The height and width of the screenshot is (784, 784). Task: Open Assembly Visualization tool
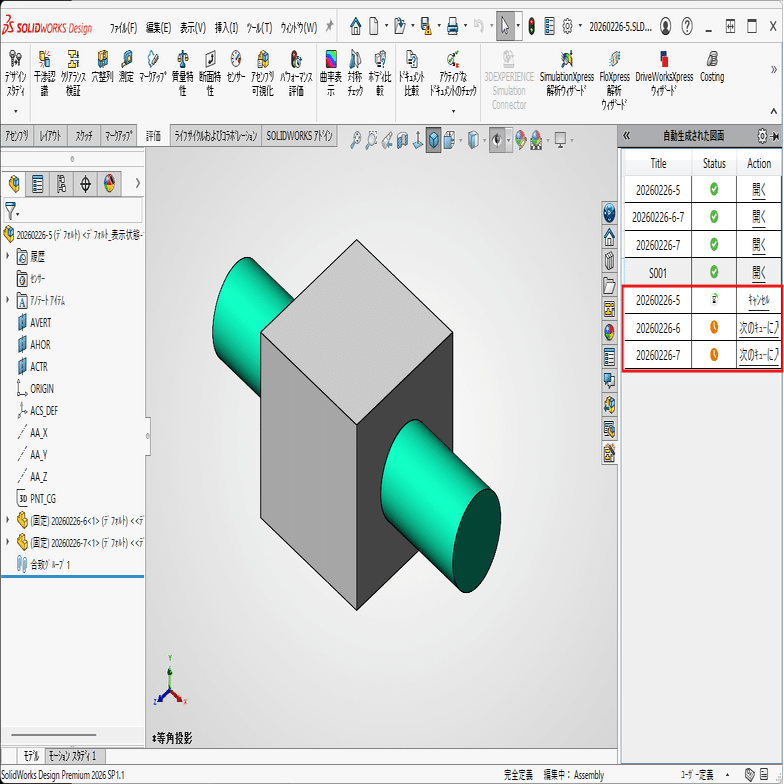262,74
